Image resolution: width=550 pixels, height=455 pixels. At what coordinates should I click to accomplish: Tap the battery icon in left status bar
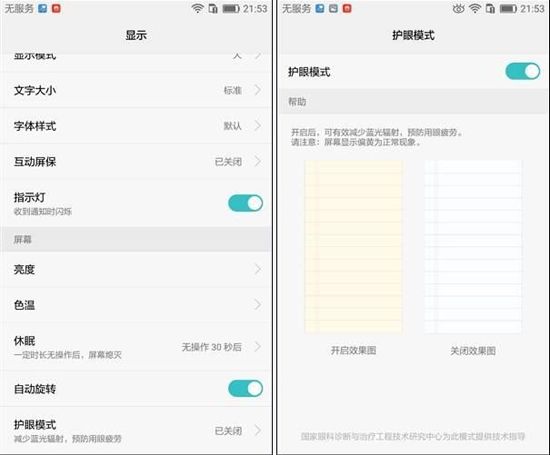(231, 8)
